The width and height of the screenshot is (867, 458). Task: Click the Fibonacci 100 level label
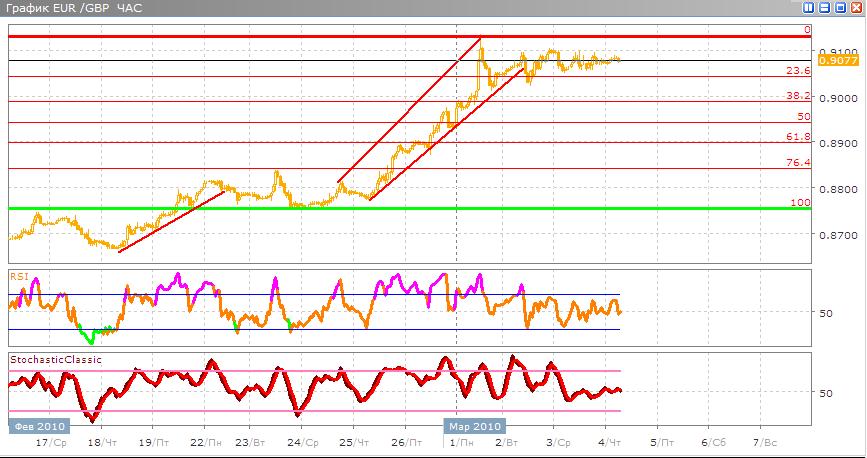(801, 202)
